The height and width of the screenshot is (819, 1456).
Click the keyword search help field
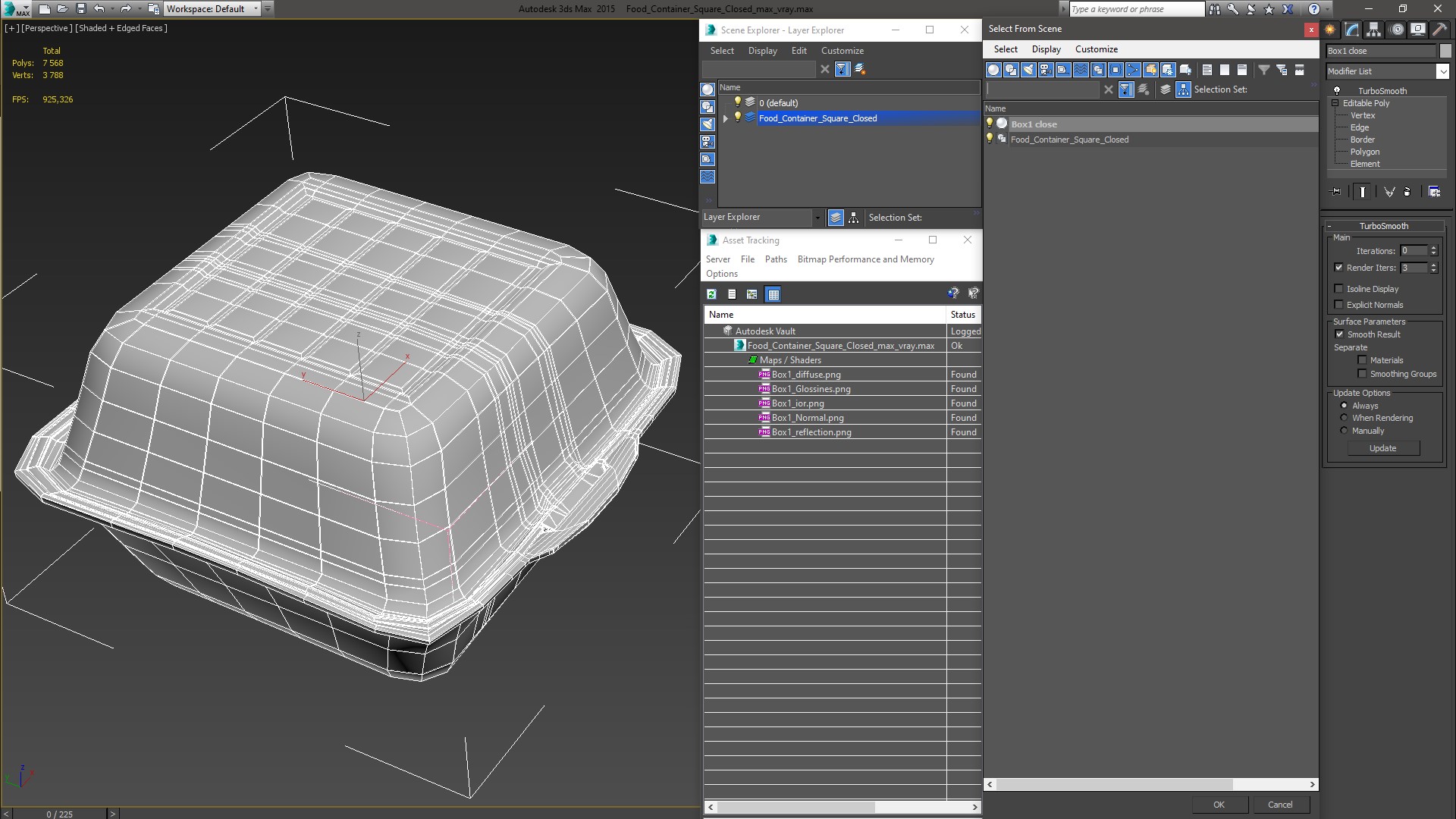pos(1136,9)
